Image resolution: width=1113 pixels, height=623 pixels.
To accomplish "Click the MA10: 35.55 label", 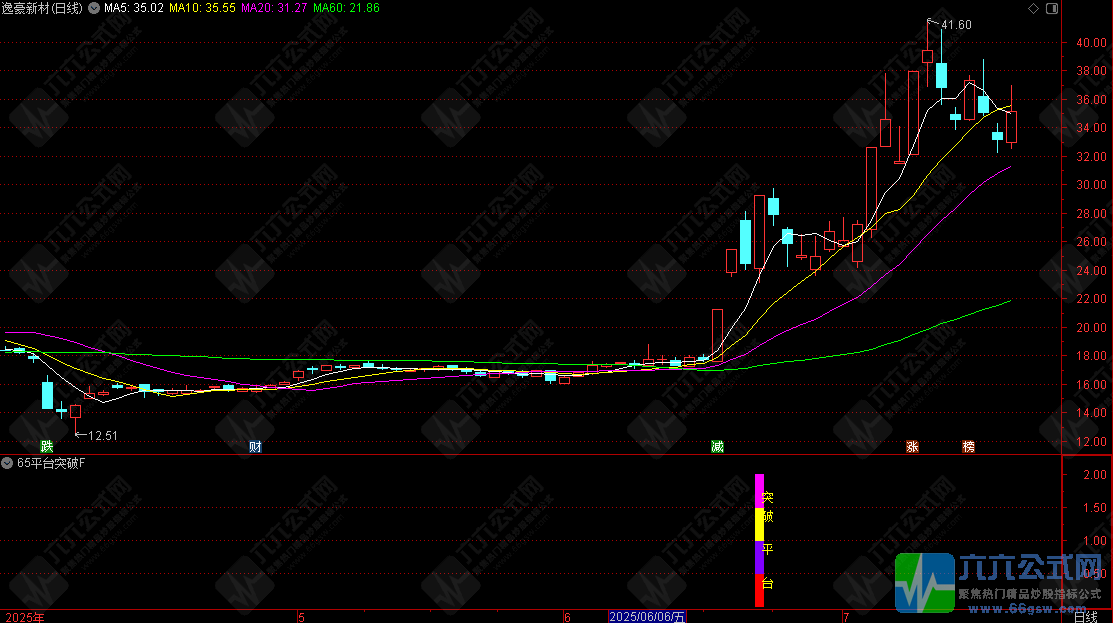I will 202,8.
